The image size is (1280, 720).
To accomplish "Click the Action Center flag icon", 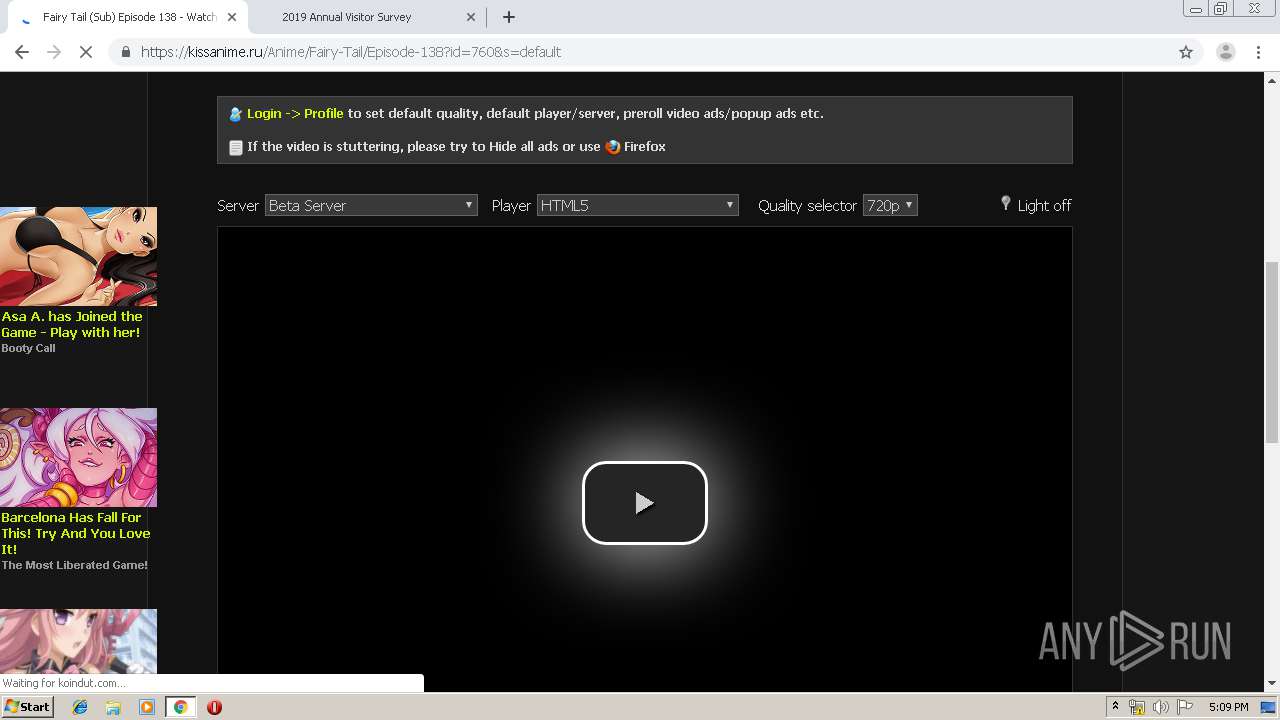I will tap(1184, 707).
